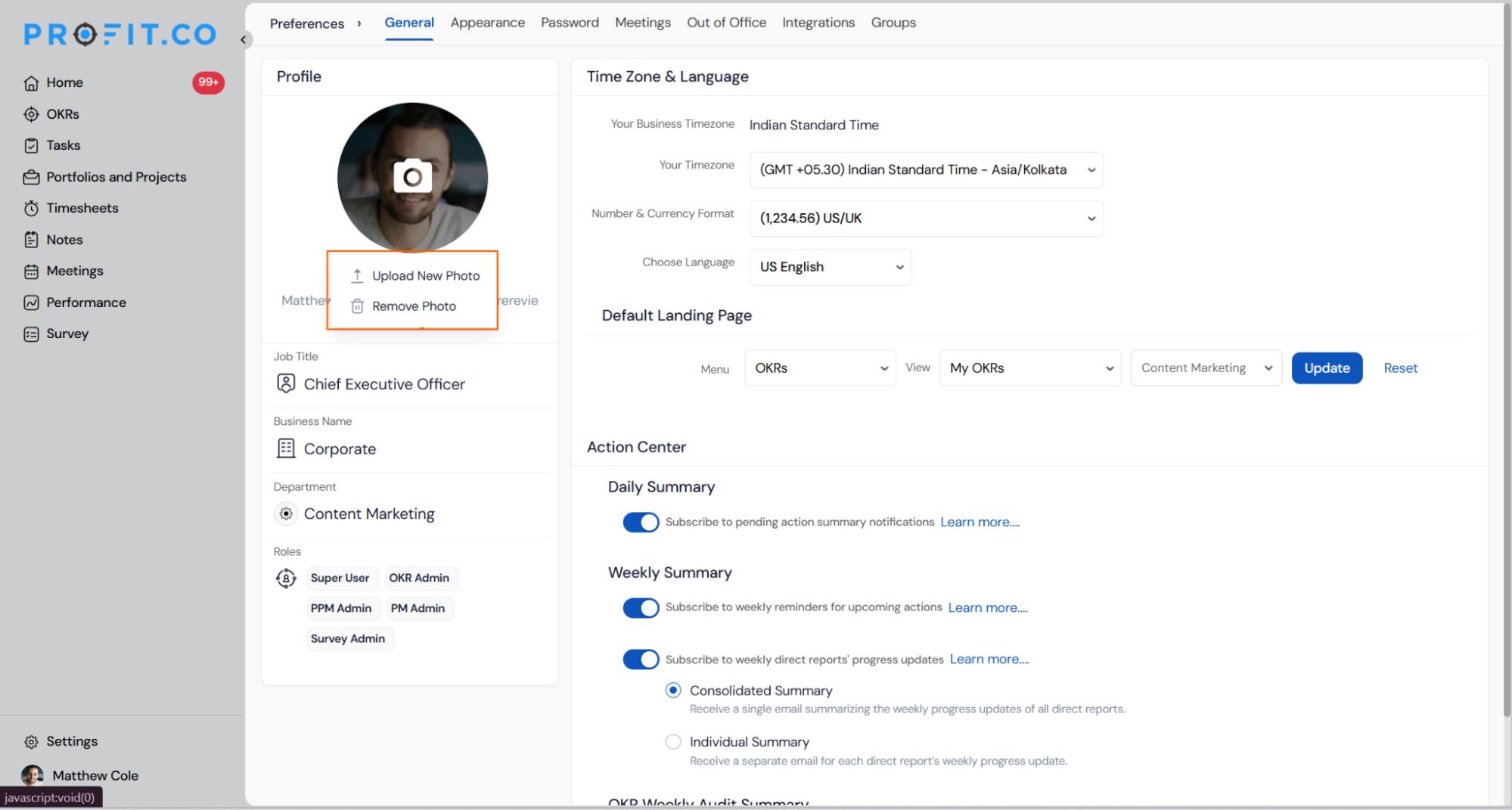Toggle Daily Summary action notifications switch
Screen dimensions: 1512x810
(641, 522)
